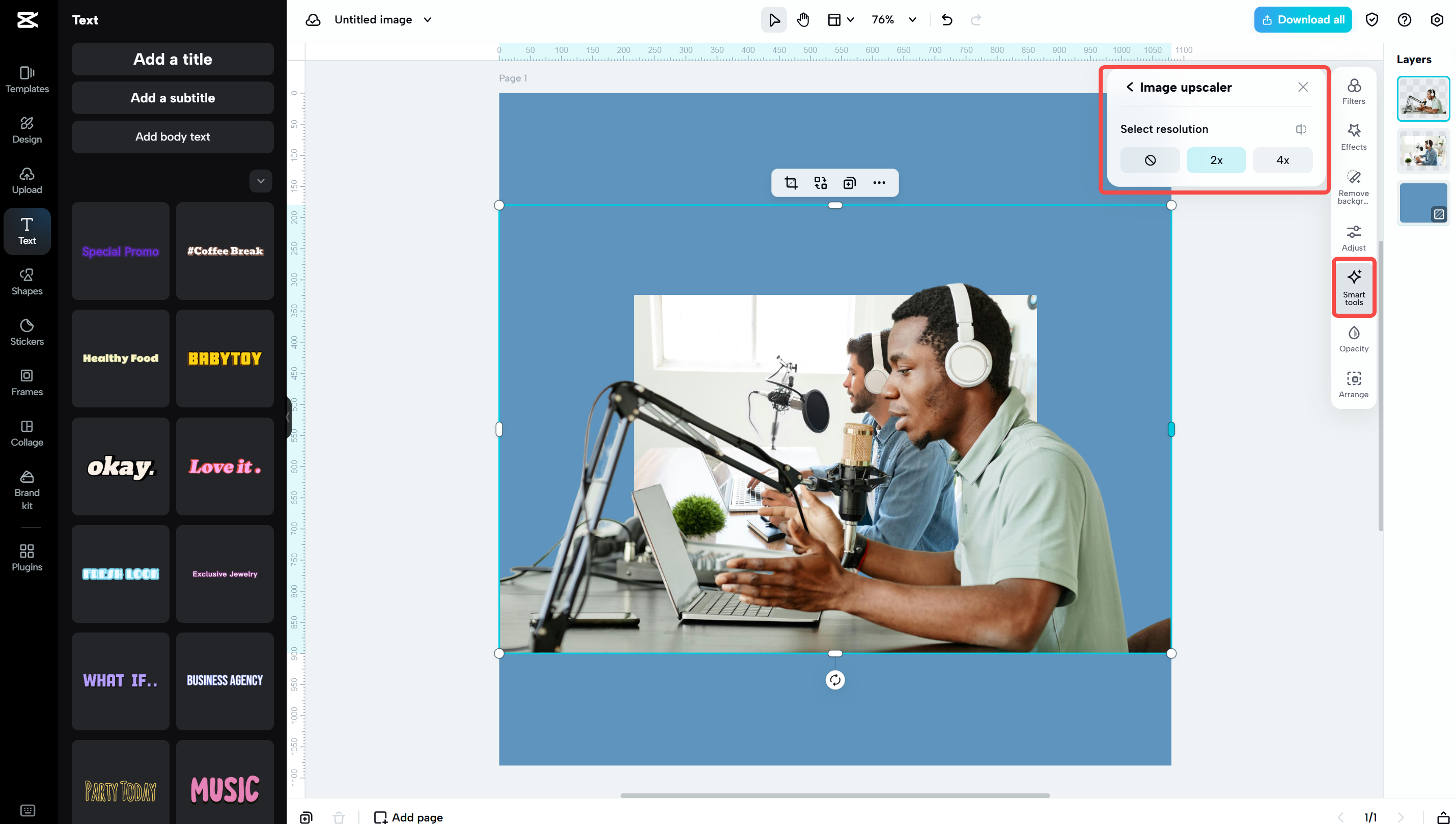The image size is (1456, 824).
Task: Open the Stickers panel
Action: coord(26,332)
